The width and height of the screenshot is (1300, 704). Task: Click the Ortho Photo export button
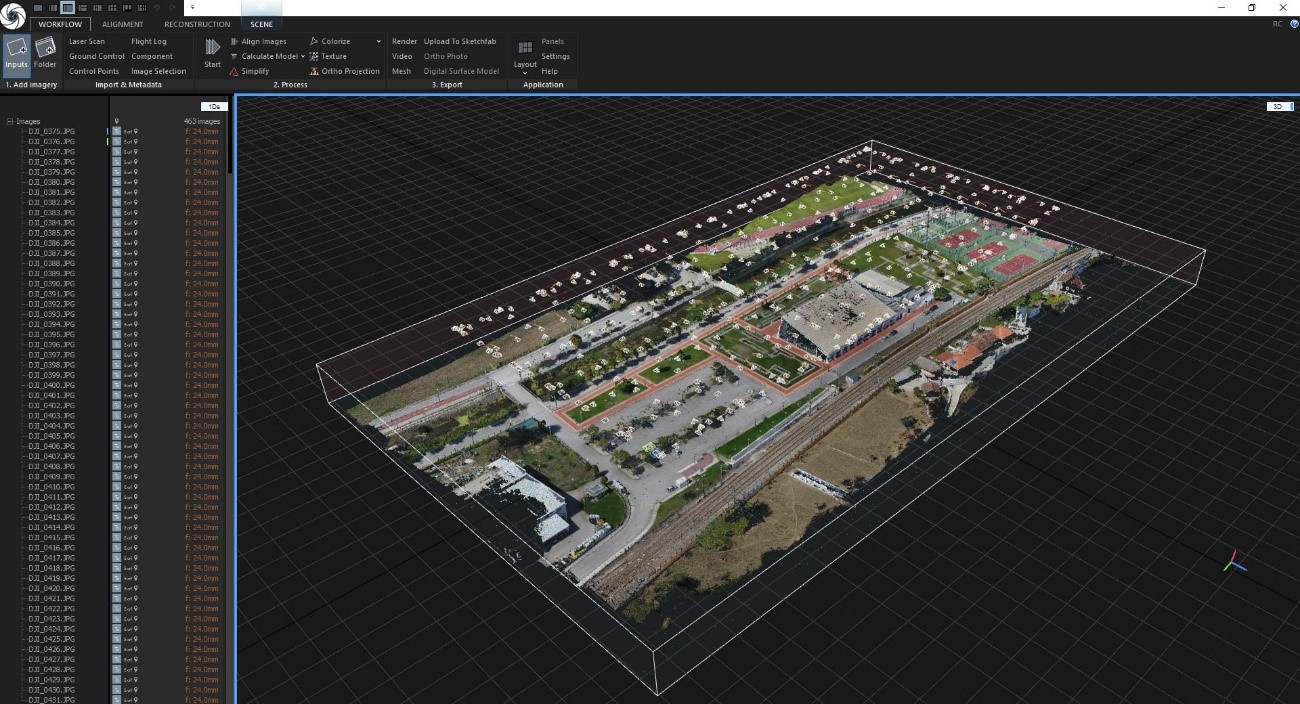(446, 57)
